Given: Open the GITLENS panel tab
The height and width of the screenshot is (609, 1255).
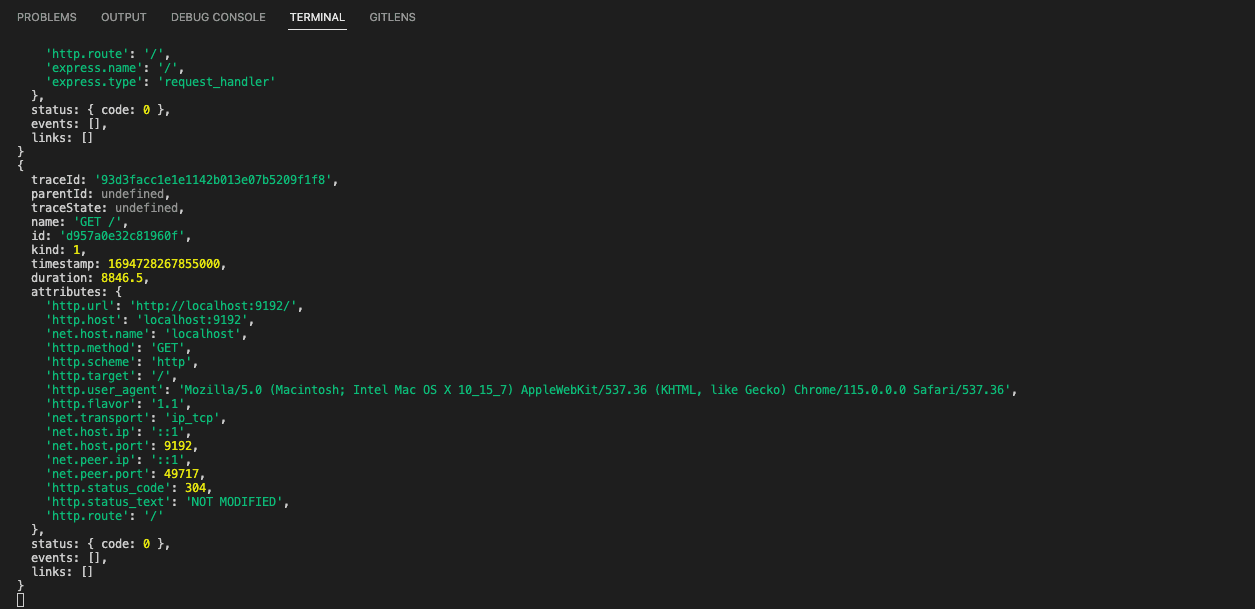Looking at the screenshot, I should [391, 17].
